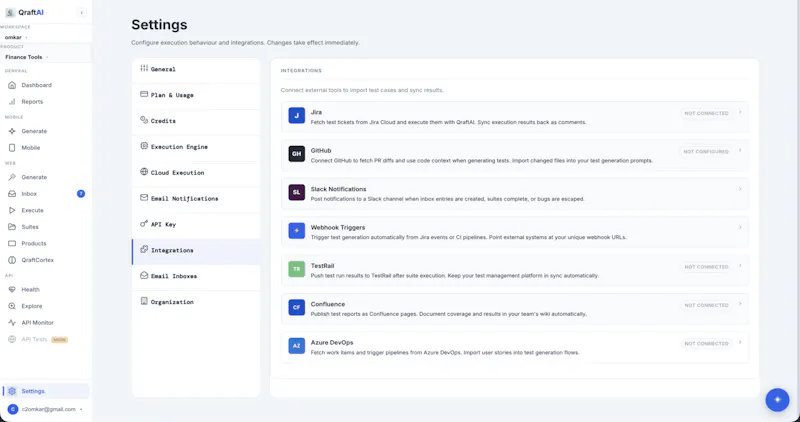800x422 pixels.
Task: Click the Inbox unread count badge
Action: 81,194
